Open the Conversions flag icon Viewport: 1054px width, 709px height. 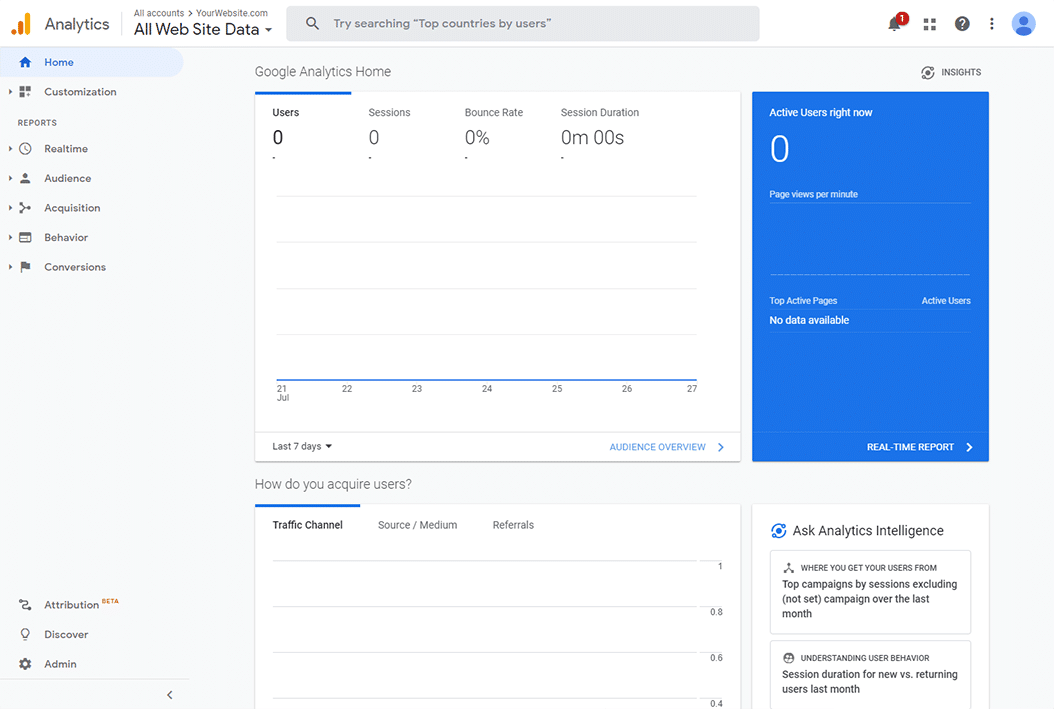[24, 267]
